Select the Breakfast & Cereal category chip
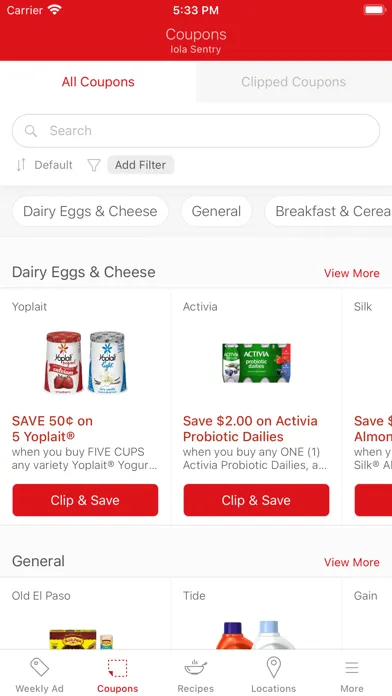 [329, 211]
